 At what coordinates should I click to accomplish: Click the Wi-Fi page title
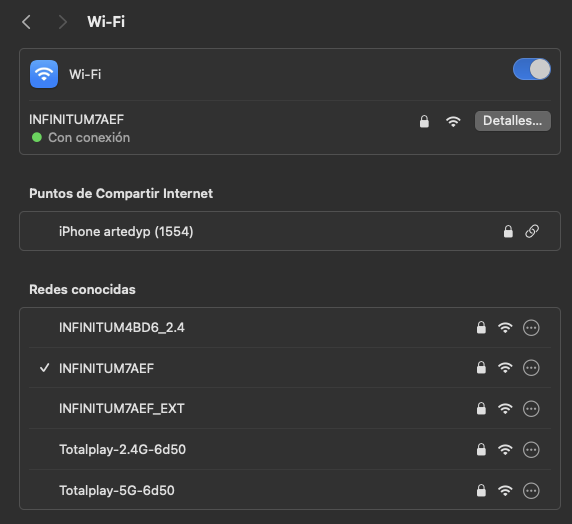(106, 22)
